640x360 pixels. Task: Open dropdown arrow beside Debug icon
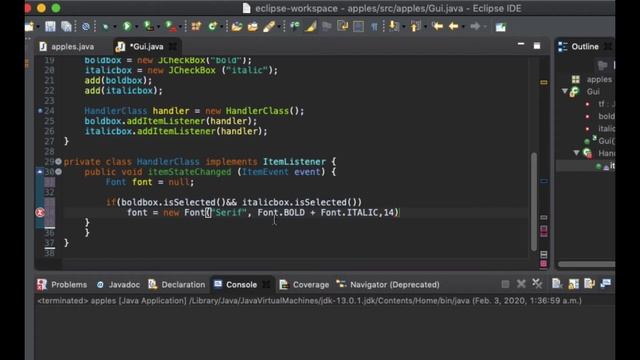click(115, 27)
